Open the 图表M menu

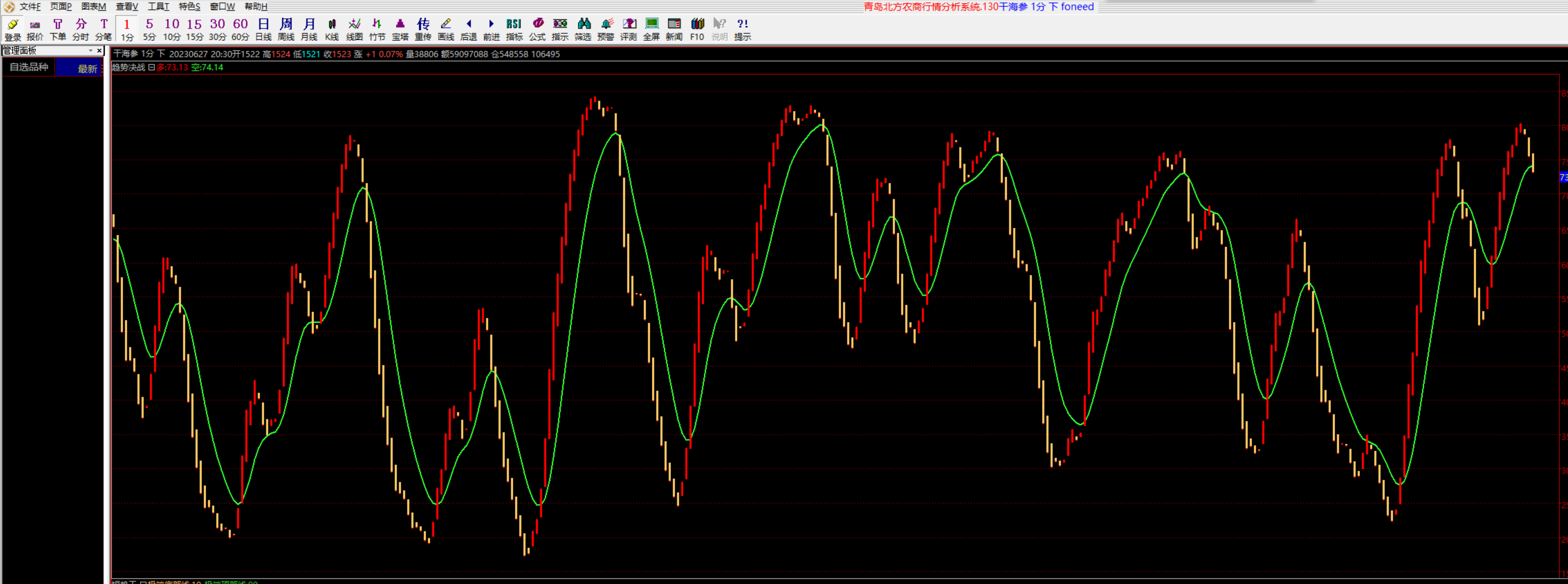tap(94, 7)
